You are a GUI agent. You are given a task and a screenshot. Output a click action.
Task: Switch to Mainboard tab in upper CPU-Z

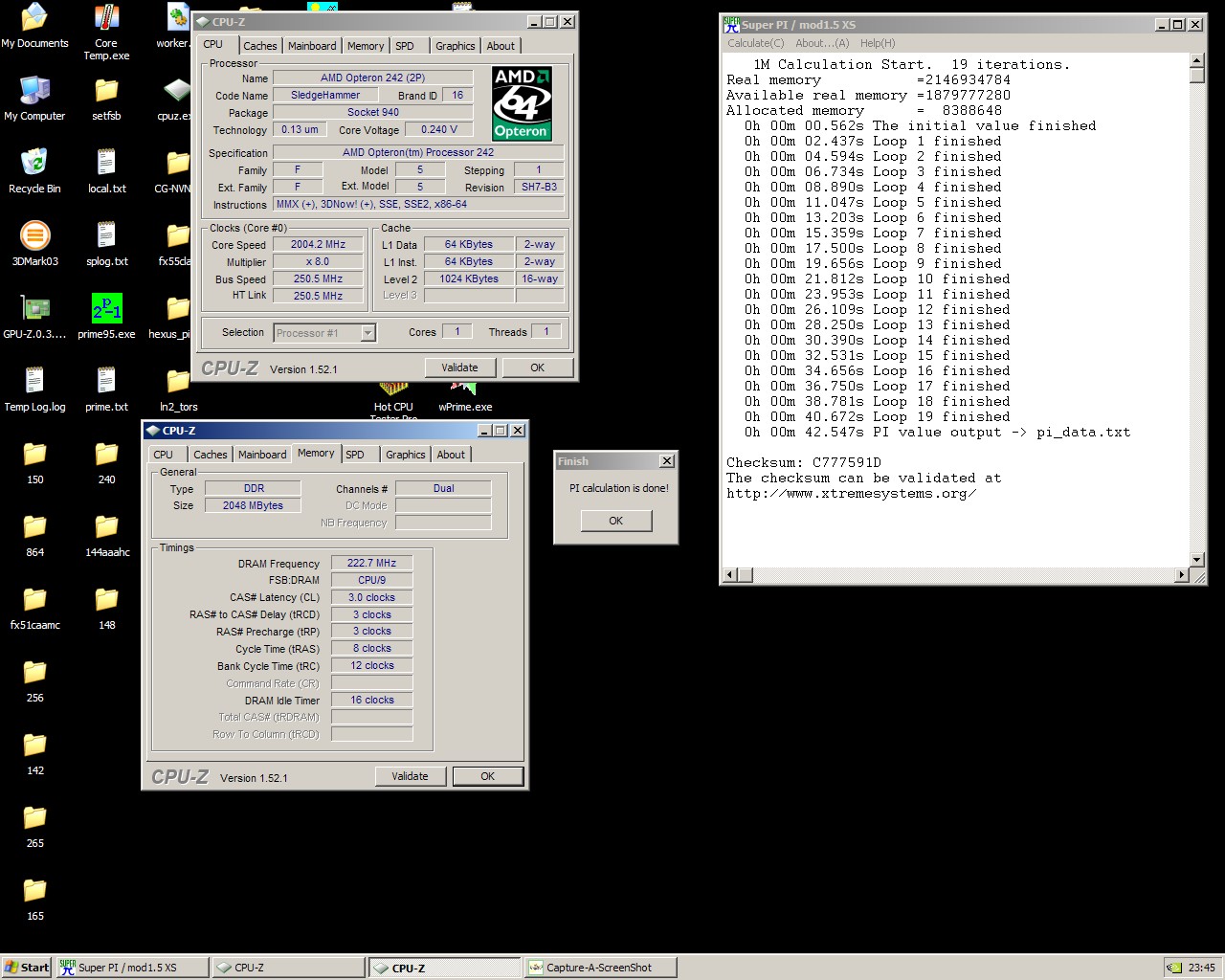[x=312, y=46]
